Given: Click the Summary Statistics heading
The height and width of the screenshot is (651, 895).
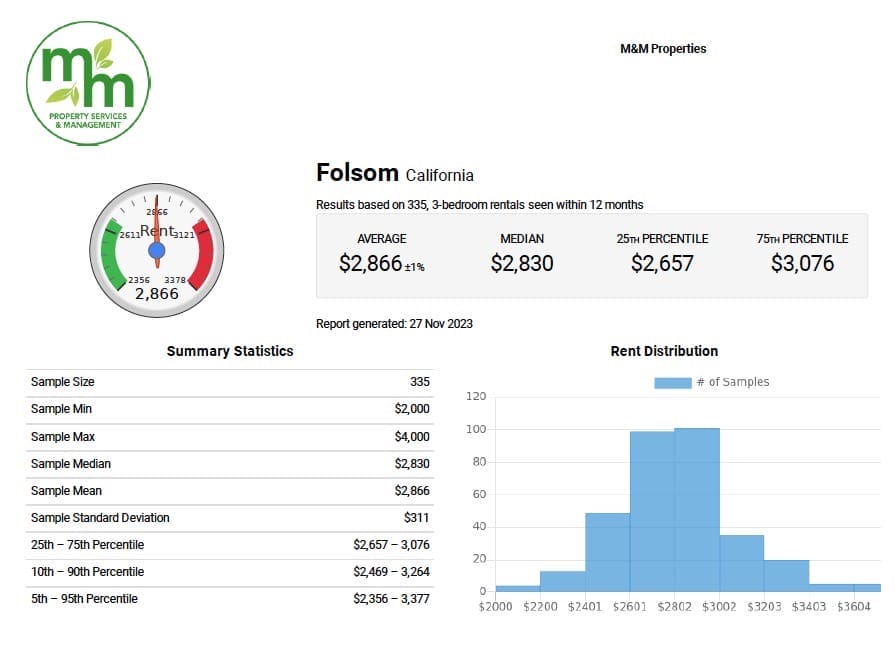Looking at the screenshot, I should [x=230, y=351].
